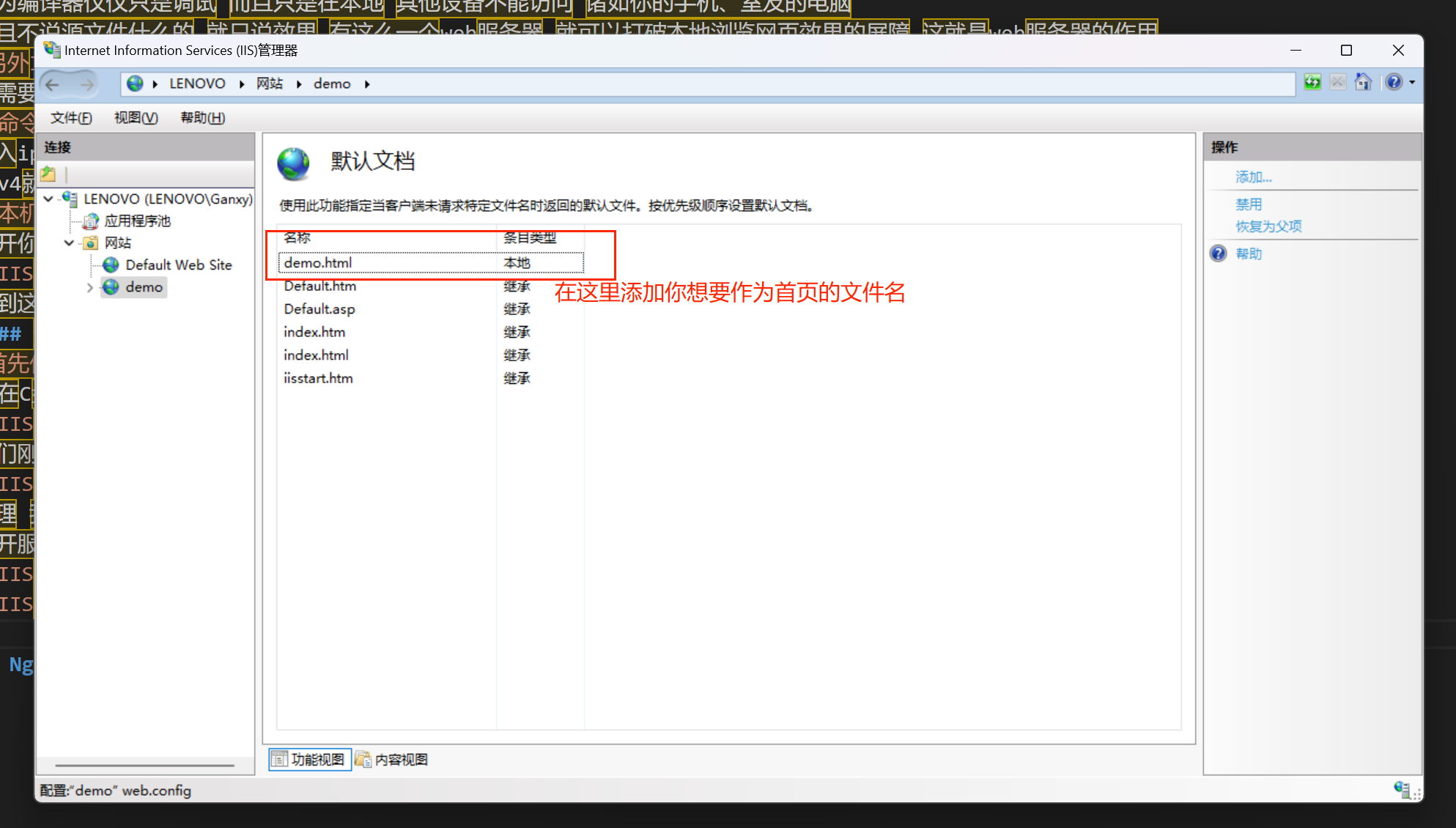Collapse the LENOVO server tree node

[x=48, y=199]
